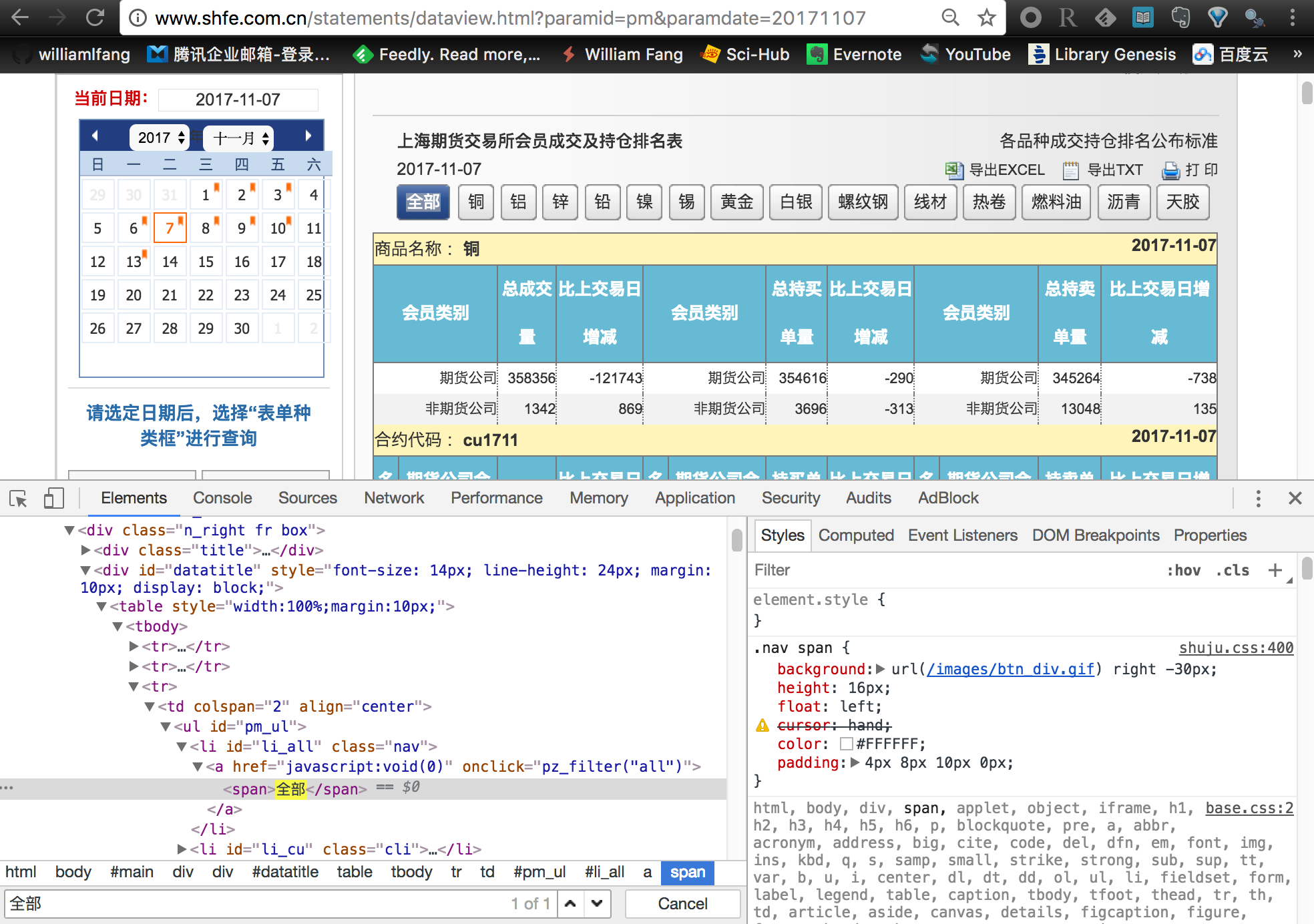The width and height of the screenshot is (1314, 924).
Task: Click the browser reload icon
Action: click(95, 17)
